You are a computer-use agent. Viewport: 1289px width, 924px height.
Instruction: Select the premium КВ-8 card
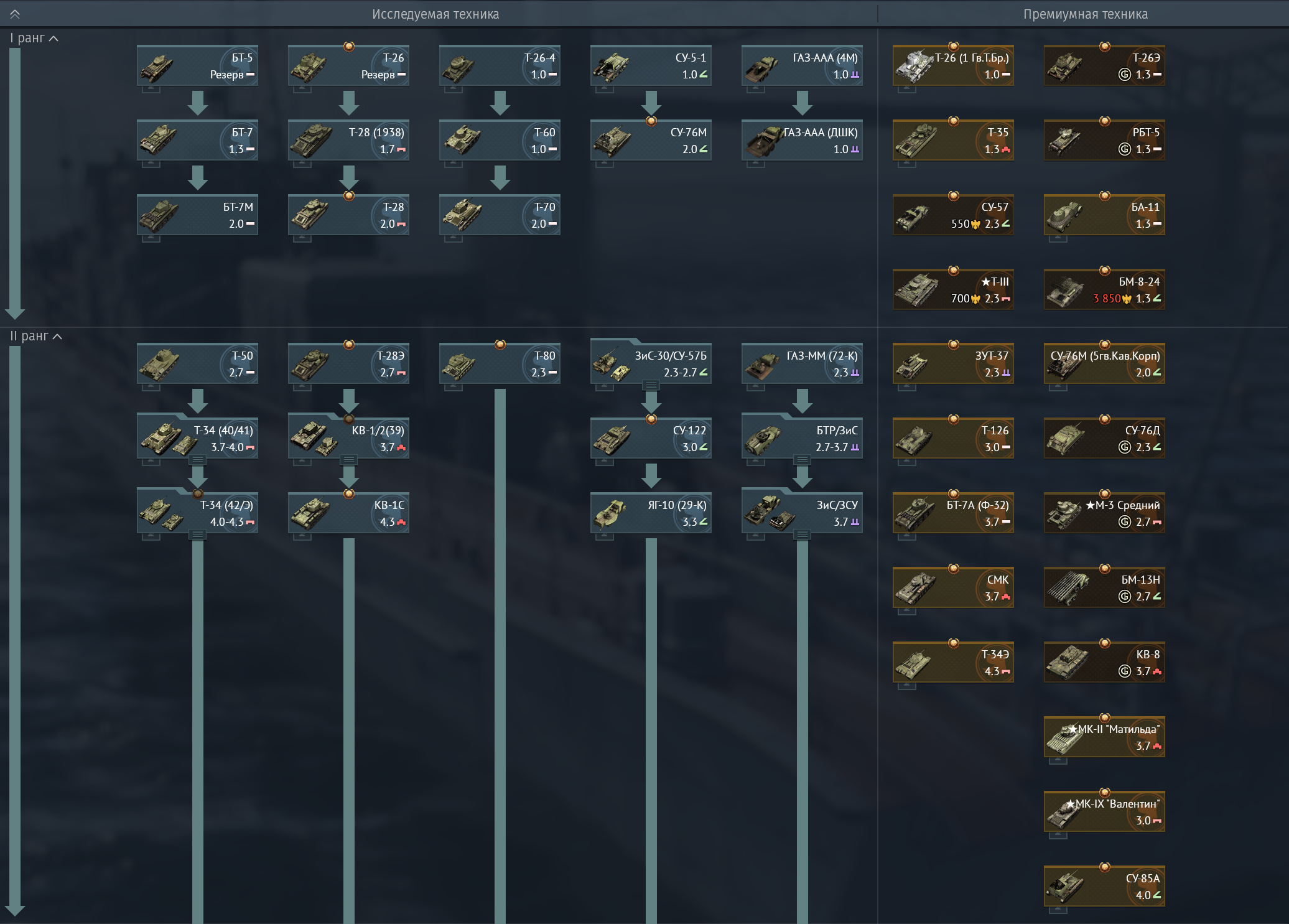point(1105,663)
